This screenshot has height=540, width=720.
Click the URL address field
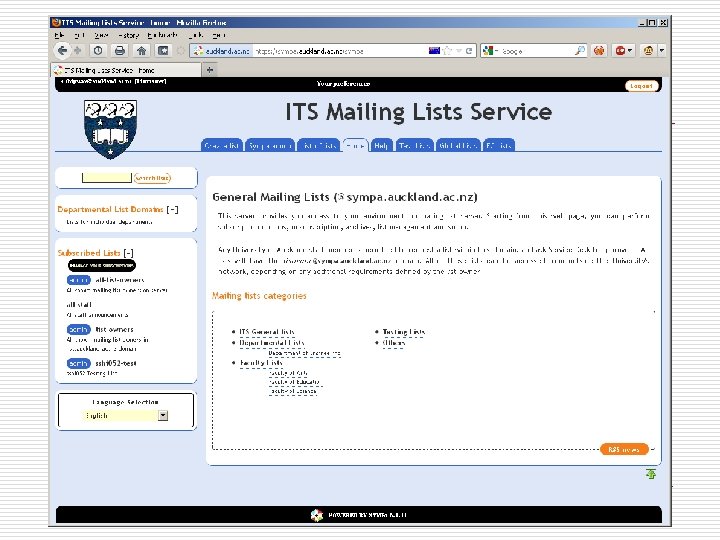(340, 51)
